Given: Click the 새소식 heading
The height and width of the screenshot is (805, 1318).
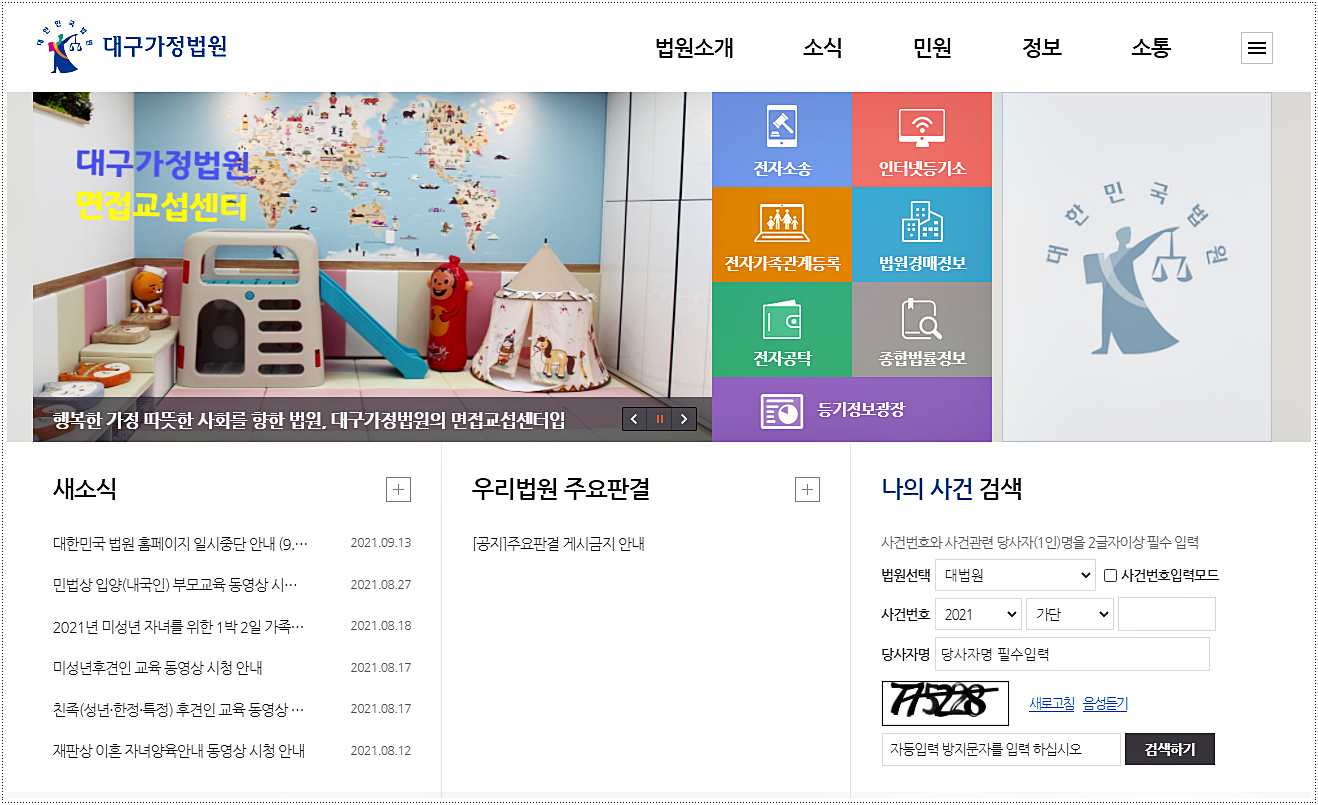Looking at the screenshot, I should click(85, 489).
